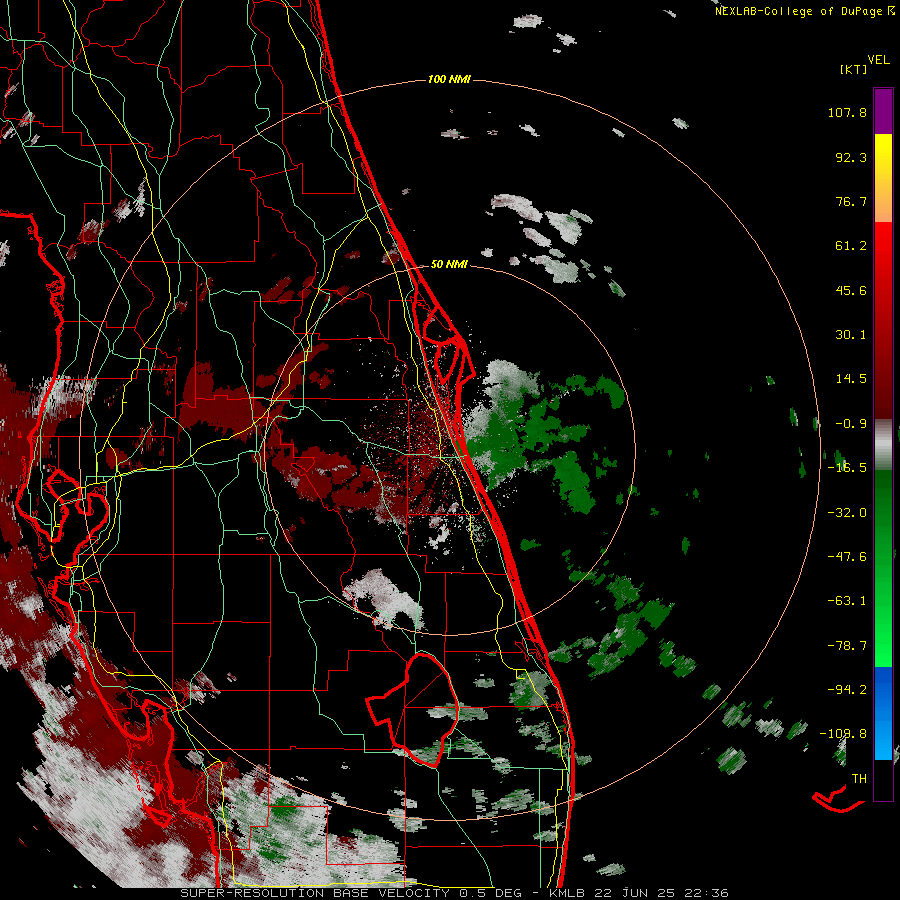Click the purple segment of velocity color bar
Viewport: 900px width, 900px height.
coord(883,111)
